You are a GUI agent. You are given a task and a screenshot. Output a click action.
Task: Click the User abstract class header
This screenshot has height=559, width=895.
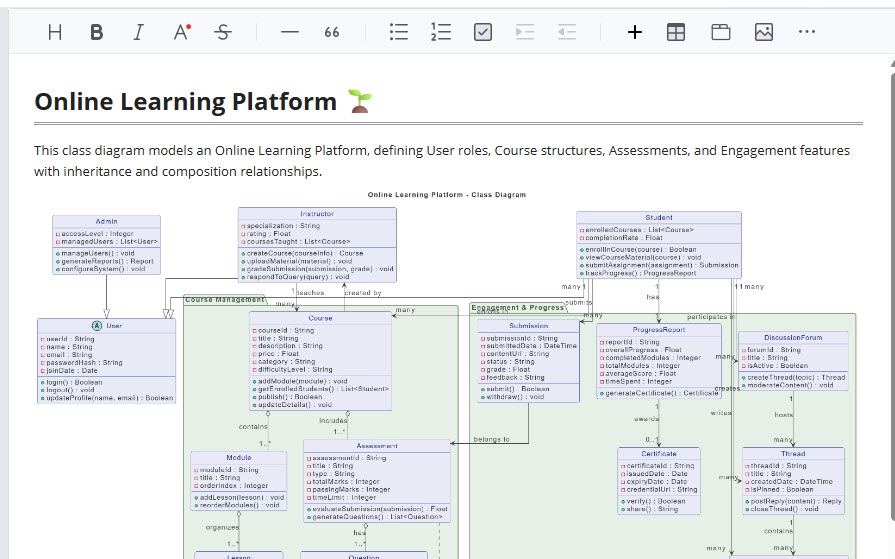tap(106, 325)
